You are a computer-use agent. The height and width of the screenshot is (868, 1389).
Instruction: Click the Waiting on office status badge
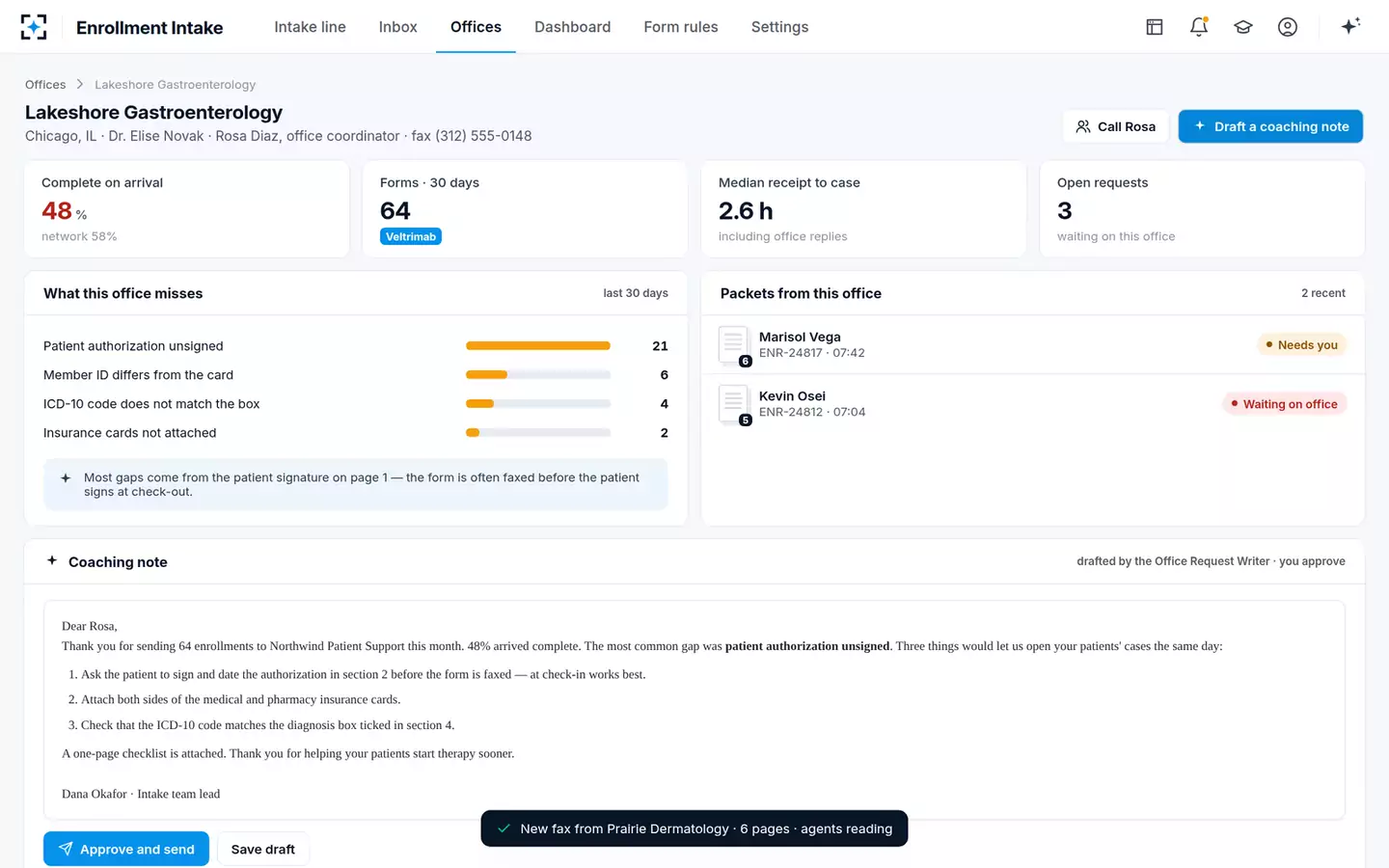[x=1284, y=404]
